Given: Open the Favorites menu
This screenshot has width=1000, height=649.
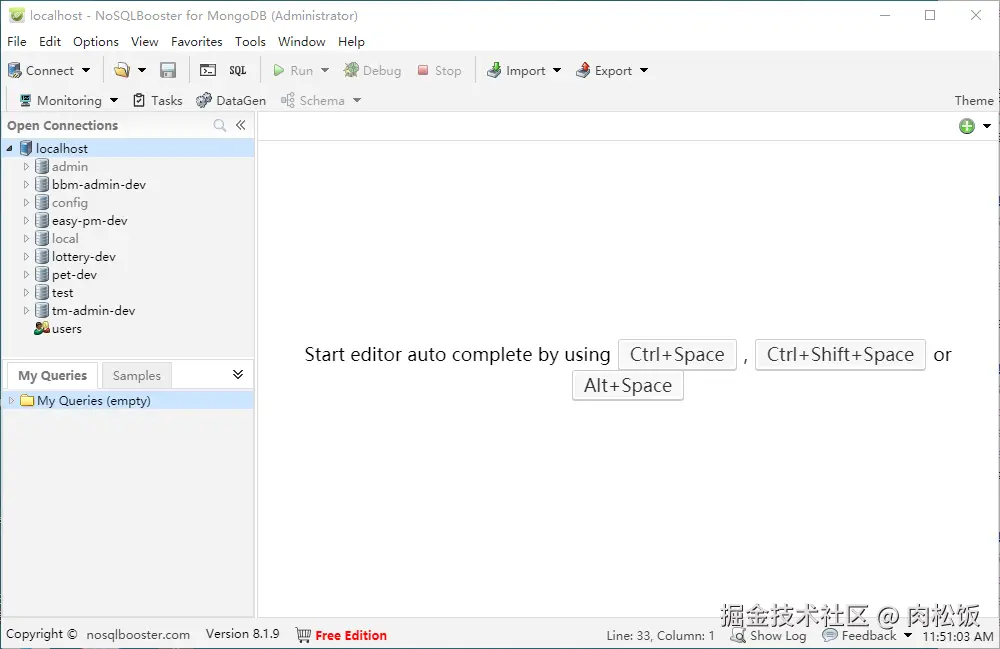Looking at the screenshot, I should tap(196, 41).
